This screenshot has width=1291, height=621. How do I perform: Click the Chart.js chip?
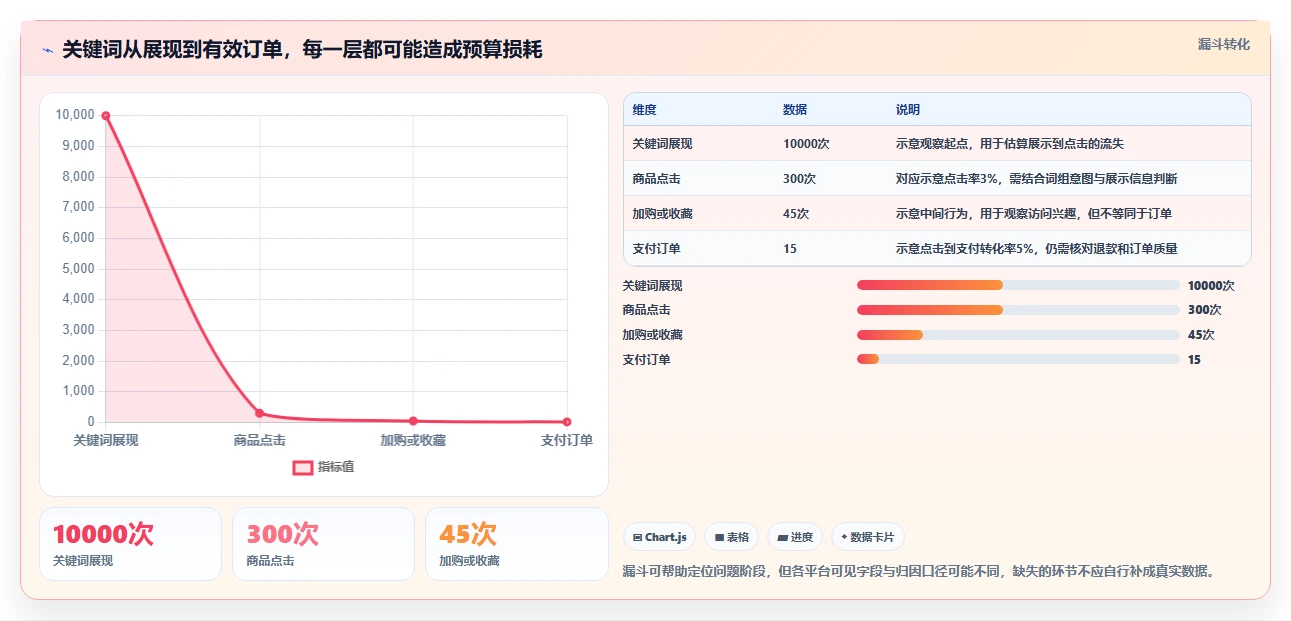coord(660,537)
